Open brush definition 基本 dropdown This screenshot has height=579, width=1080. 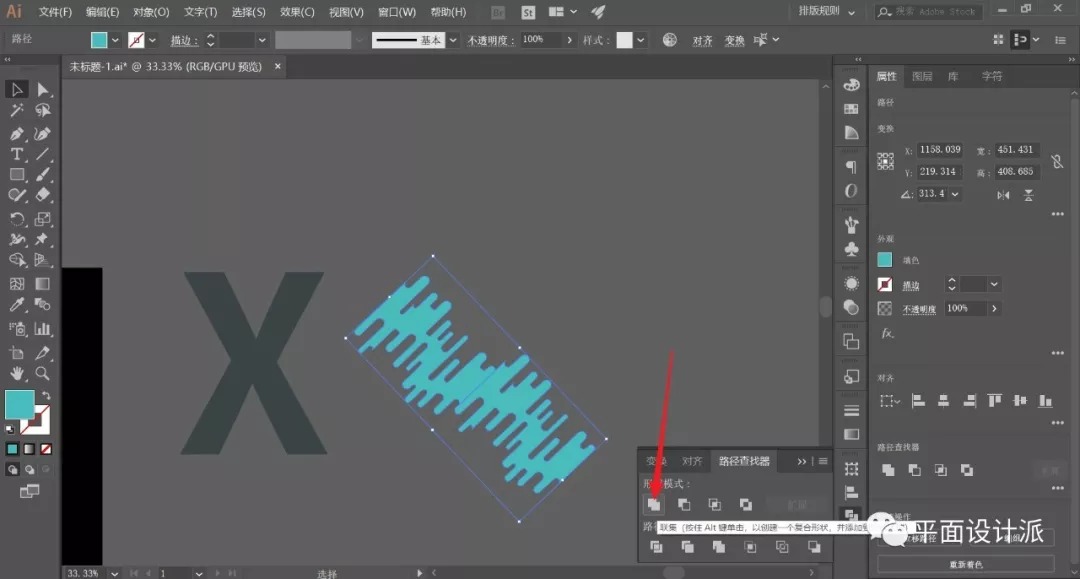coord(453,40)
